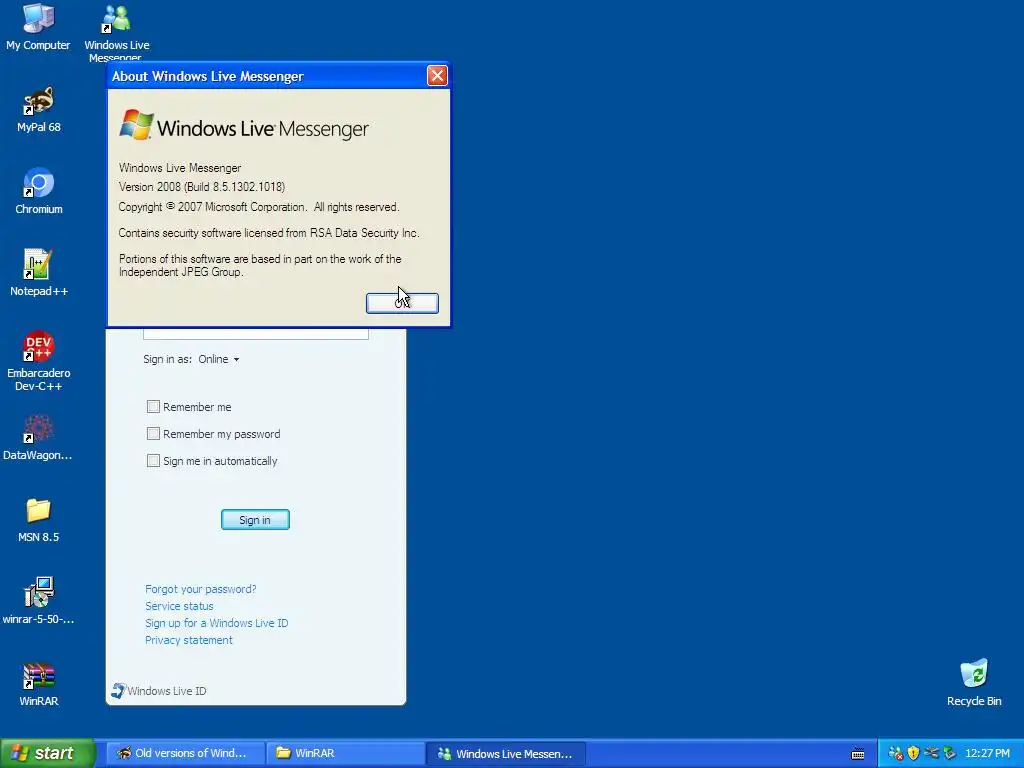1024x768 pixels.
Task: Select the Chromium desktop shortcut
Action: tap(39, 191)
